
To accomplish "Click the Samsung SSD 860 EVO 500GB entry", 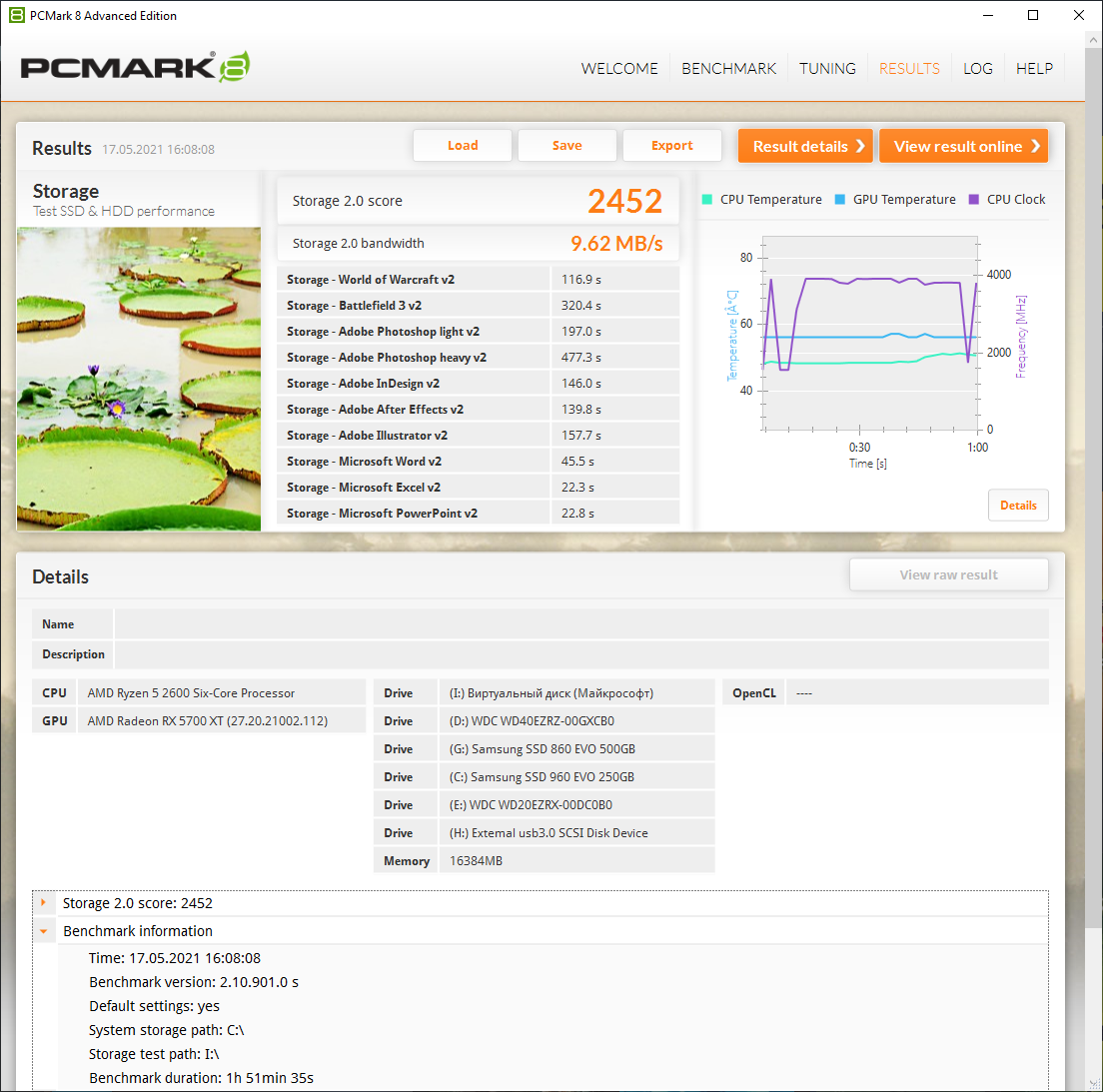I will 576,749.
